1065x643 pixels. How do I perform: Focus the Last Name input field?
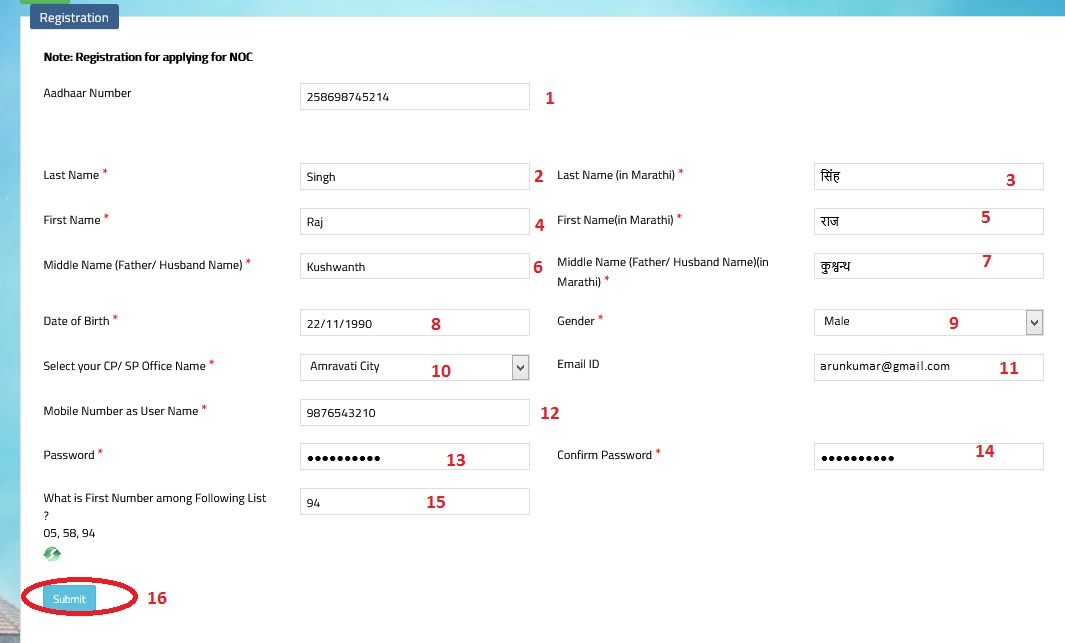414,177
